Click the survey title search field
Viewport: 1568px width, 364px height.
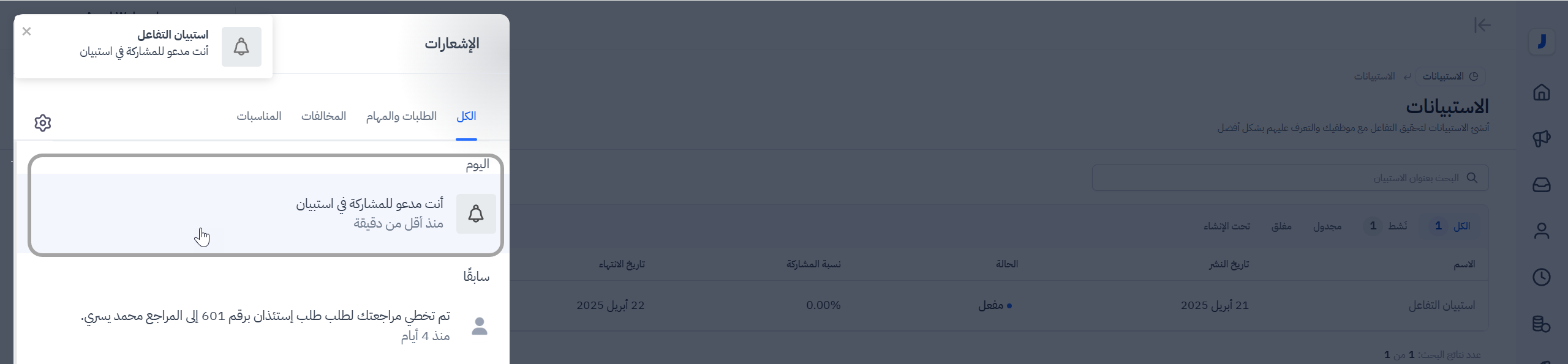(x=1286, y=178)
